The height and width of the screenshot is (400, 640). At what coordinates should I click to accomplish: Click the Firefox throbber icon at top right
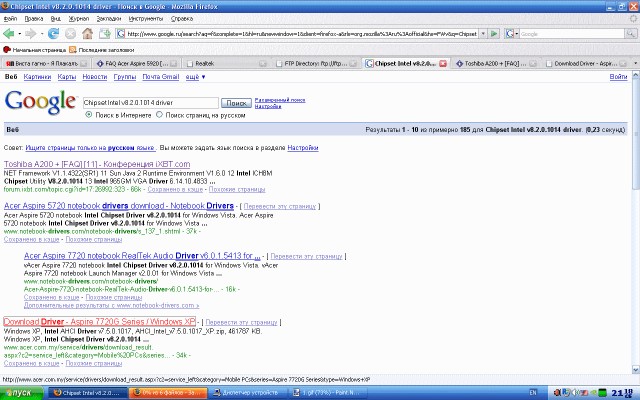click(x=633, y=19)
